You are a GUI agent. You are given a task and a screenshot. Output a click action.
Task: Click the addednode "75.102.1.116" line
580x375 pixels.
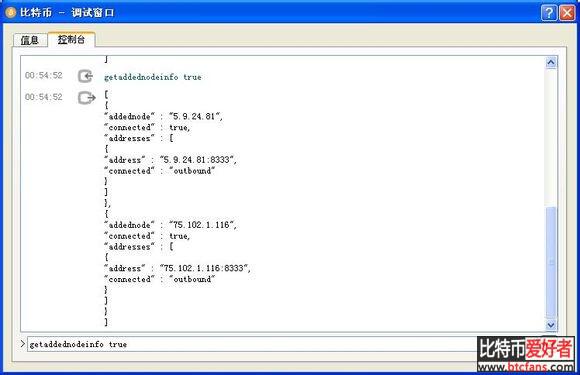(x=170, y=225)
